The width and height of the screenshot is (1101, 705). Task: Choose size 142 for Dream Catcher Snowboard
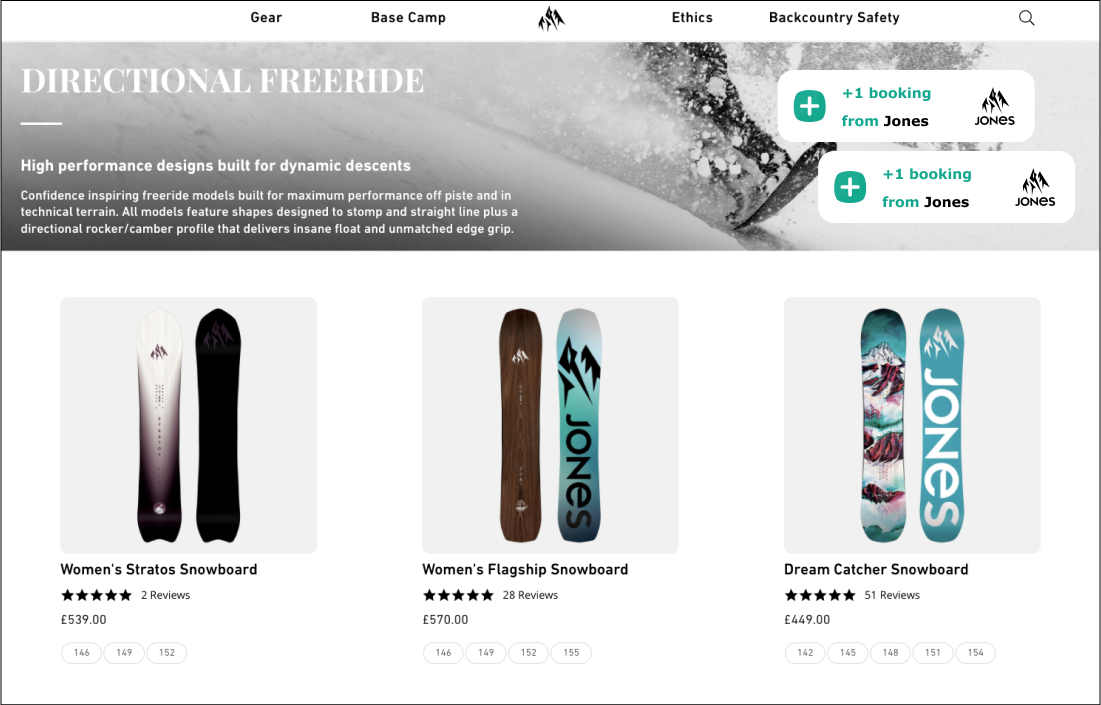click(x=805, y=653)
